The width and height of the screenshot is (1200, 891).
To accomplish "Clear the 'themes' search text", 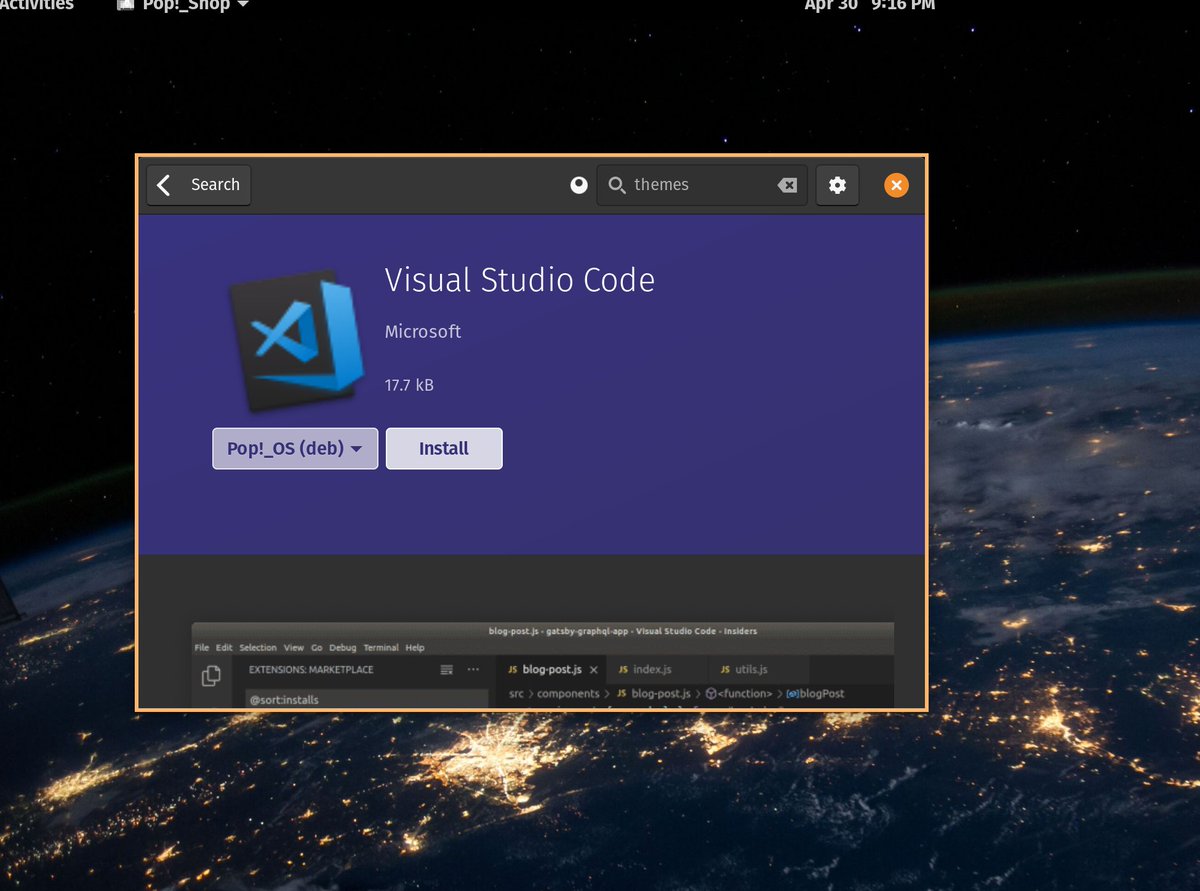I will [x=788, y=185].
